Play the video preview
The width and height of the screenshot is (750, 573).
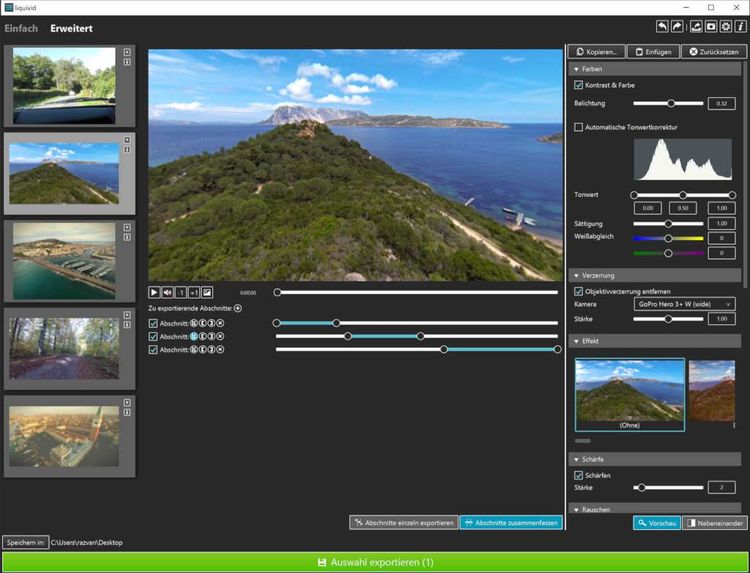154,292
